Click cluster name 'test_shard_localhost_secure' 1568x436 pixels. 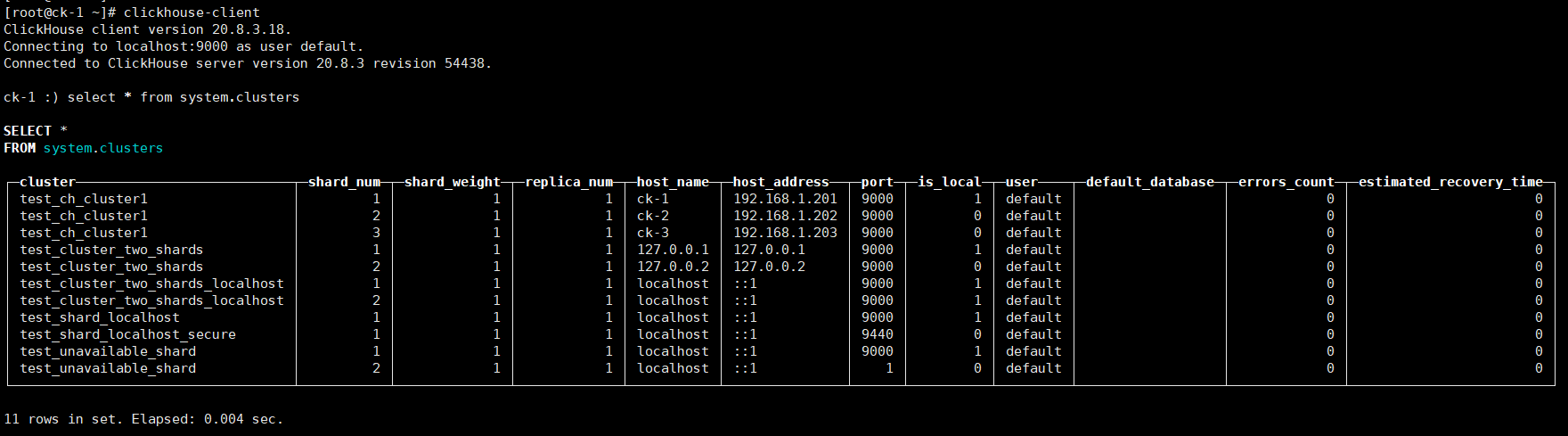click(127, 334)
